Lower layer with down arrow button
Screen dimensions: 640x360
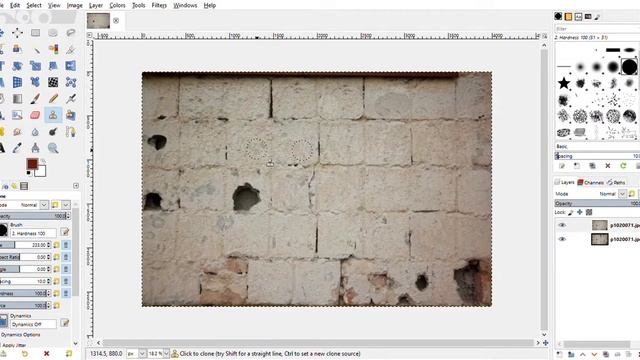pos(594,355)
